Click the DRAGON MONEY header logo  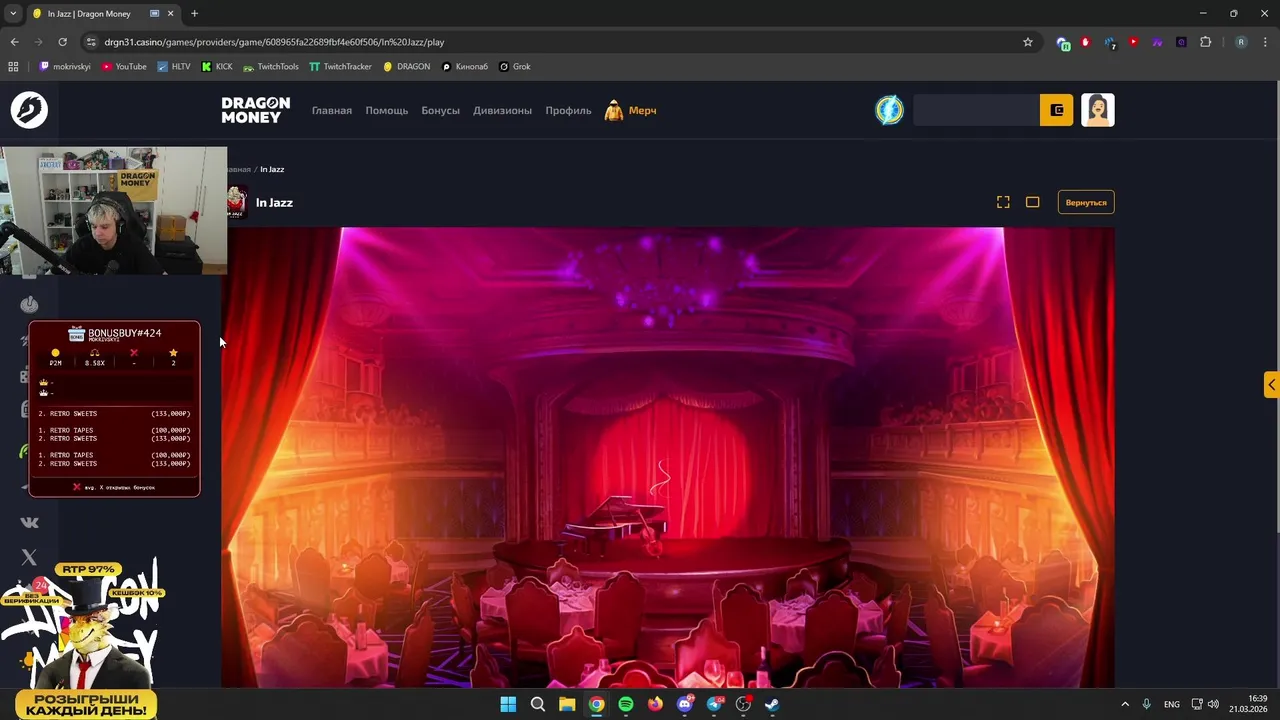coord(256,110)
